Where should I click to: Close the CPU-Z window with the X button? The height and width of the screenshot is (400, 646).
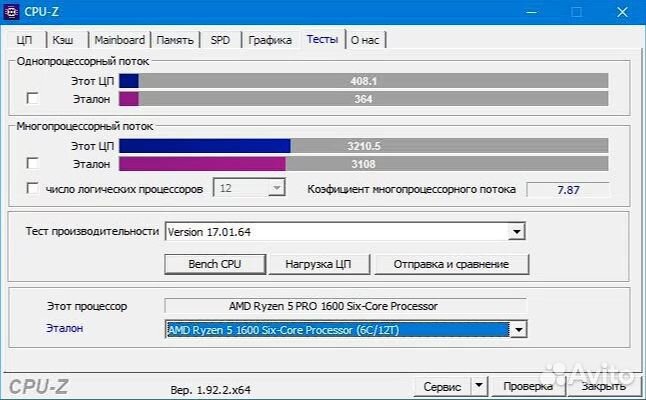click(622, 12)
